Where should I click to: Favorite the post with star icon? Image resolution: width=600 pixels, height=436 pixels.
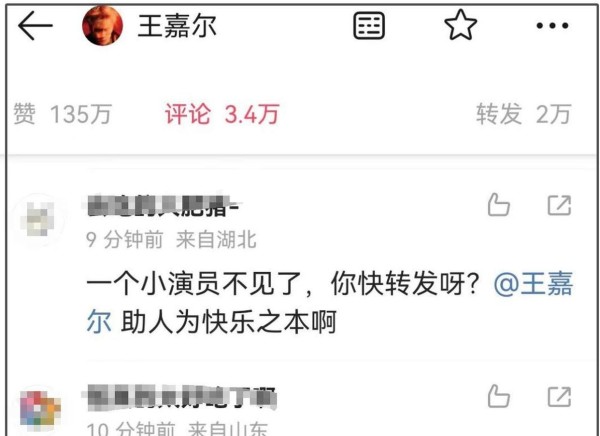pos(461,25)
